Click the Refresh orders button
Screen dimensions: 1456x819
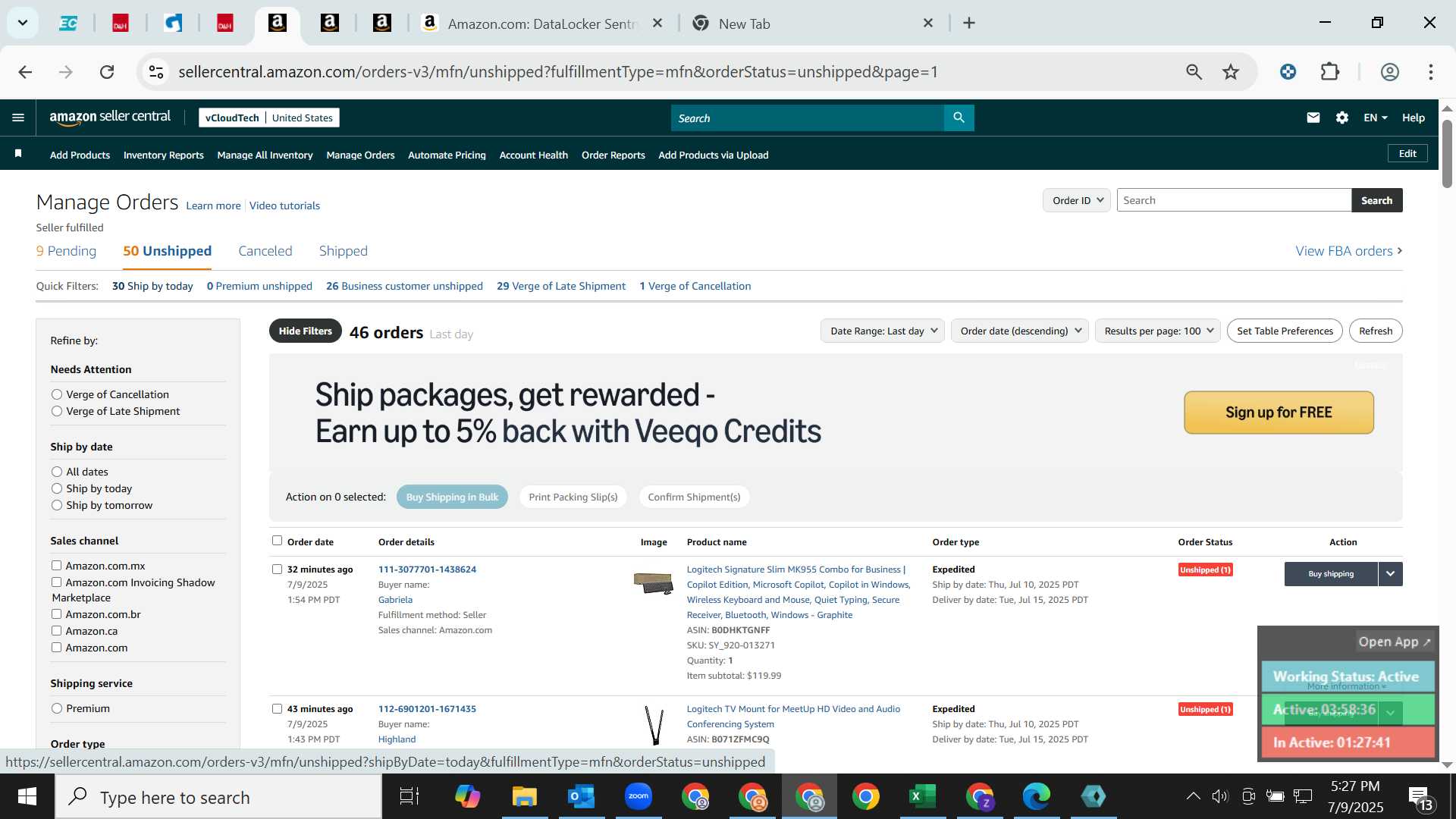click(1376, 331)
